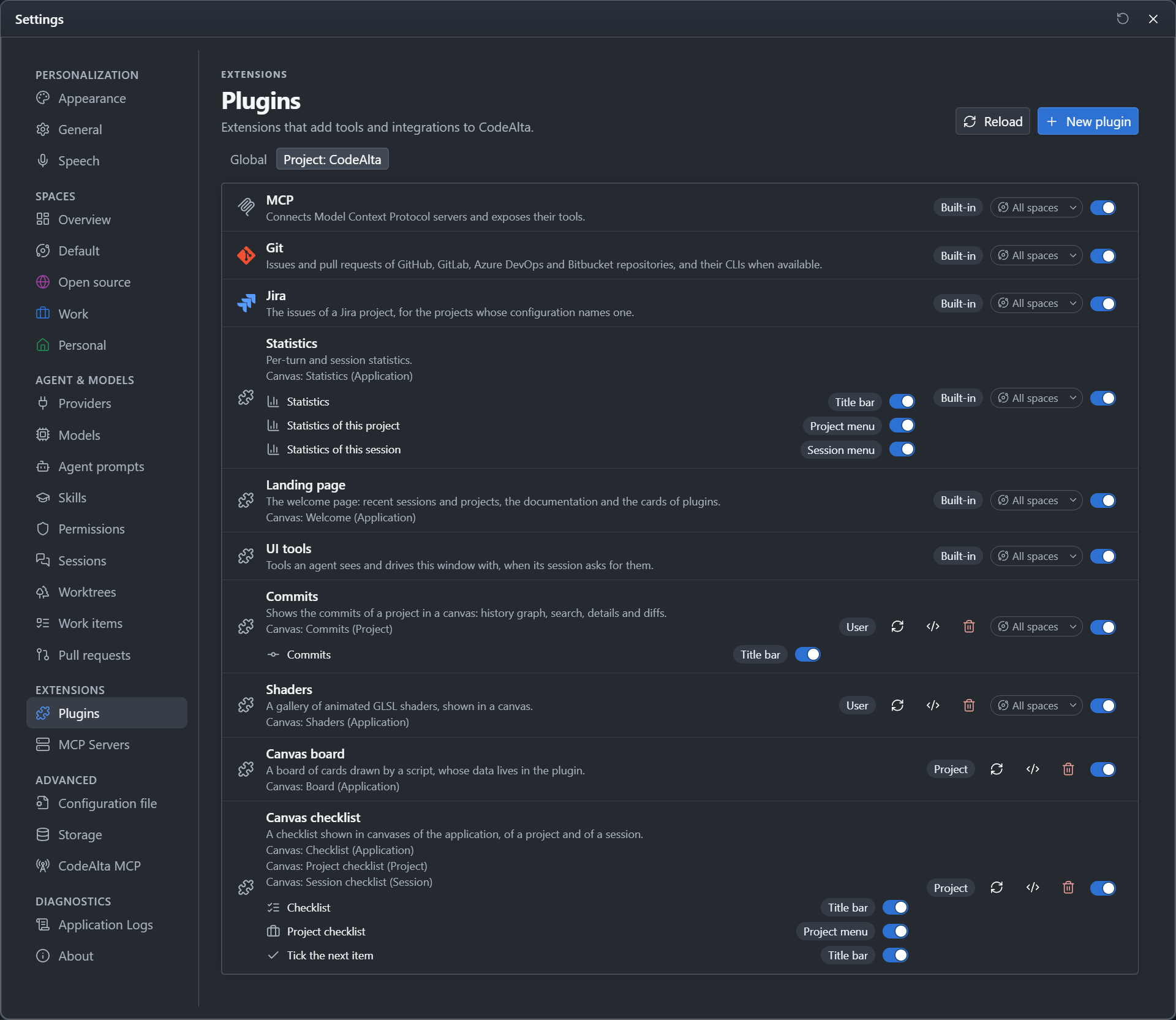Click the Jira plugin logo icon
This screenshot has width=1176, height=1020.
[246, 303]
